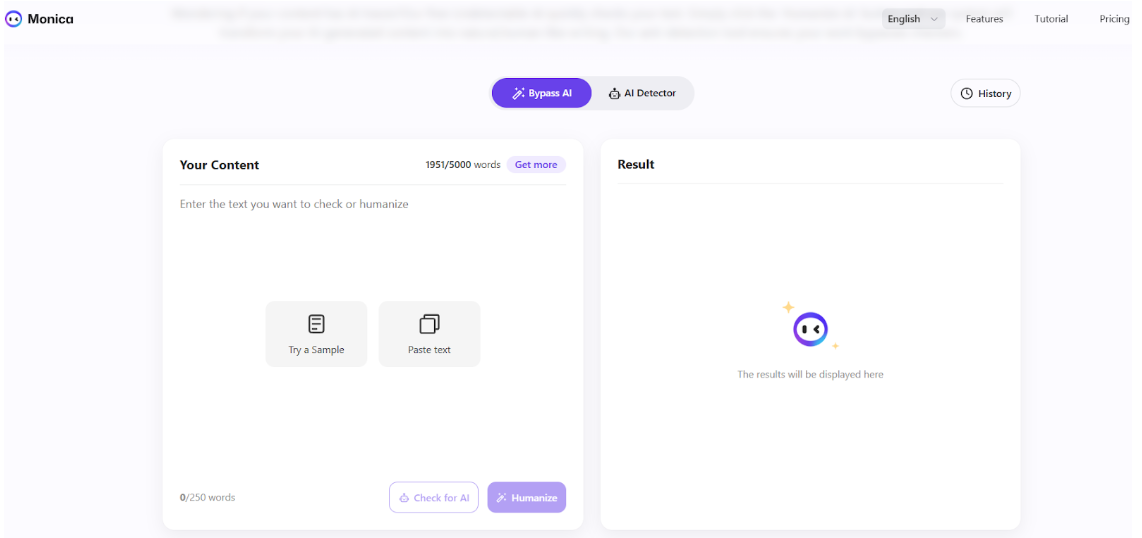This screenshot has height=538, width=1142.
Task: Click the Try a Sample document icon
Action: (316, 324)
